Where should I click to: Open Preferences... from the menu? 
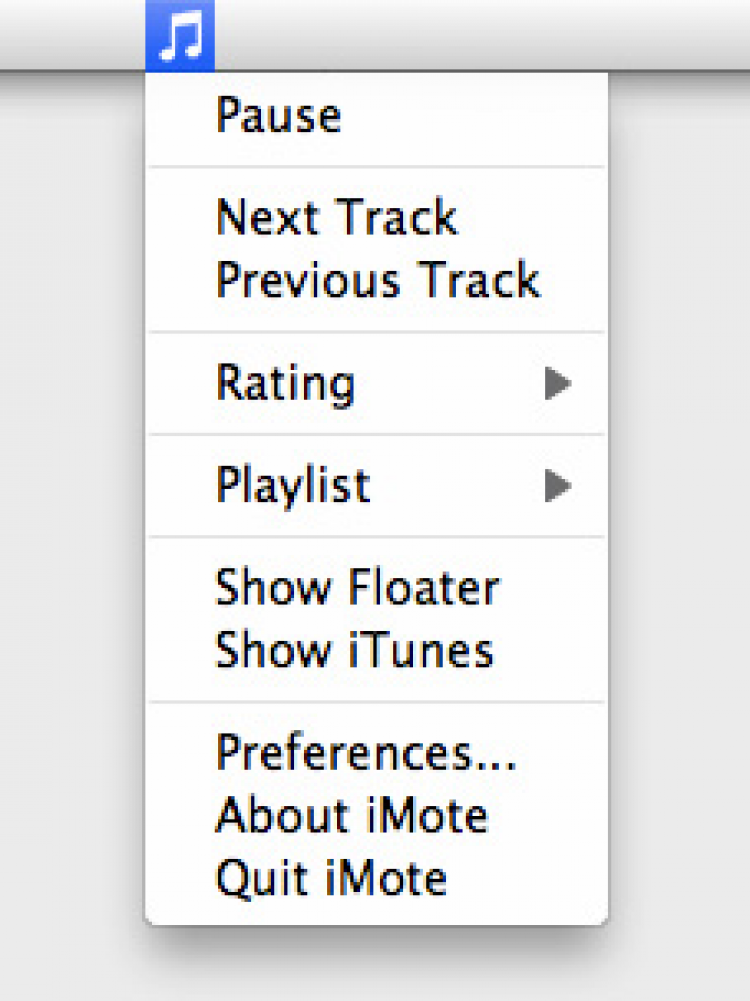[366, 753]
